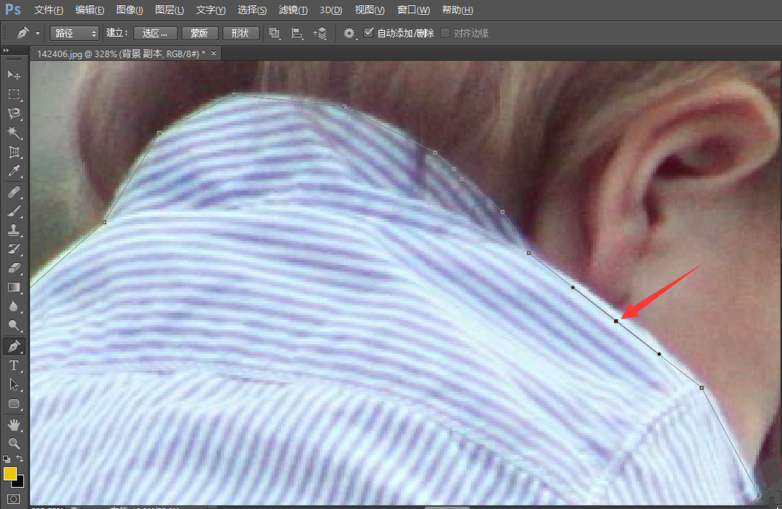Select the Zoom tool
This screenshot has height=509, width=782.
pos(13,443)
